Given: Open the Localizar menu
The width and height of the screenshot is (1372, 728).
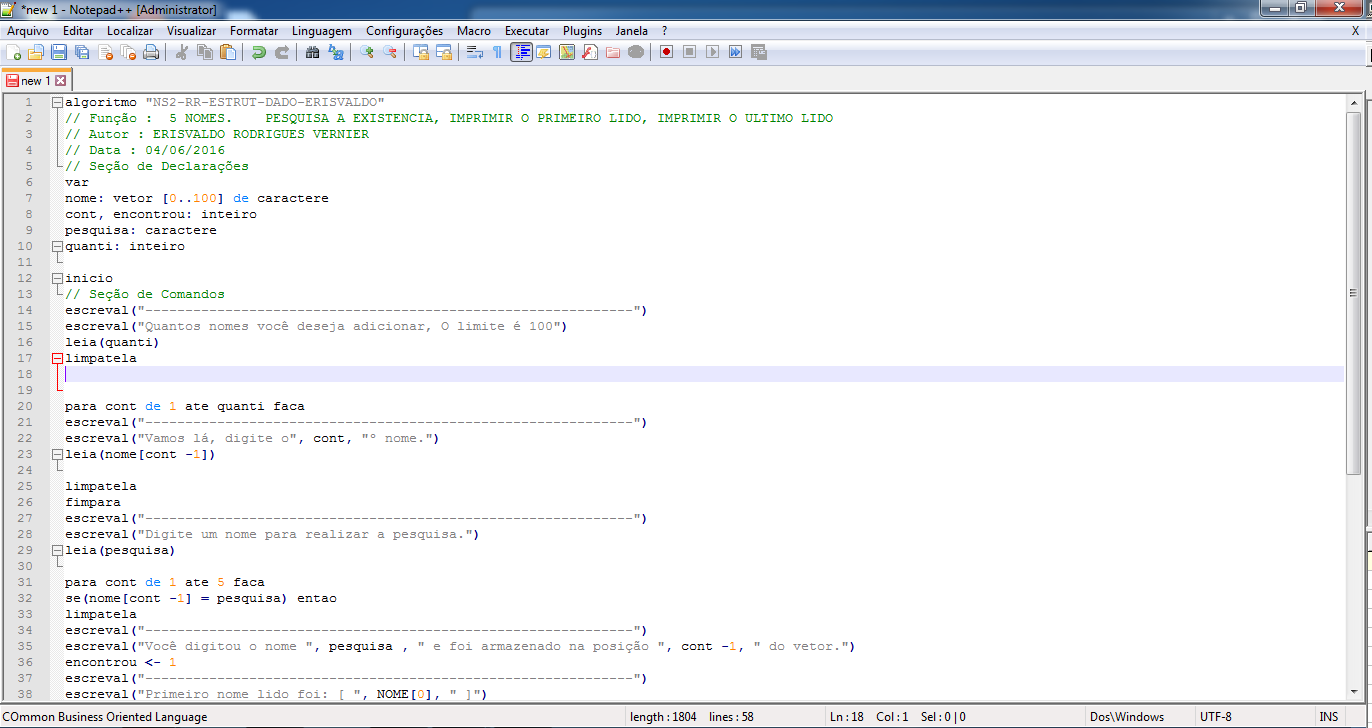Looking at the screenshot, I should (130, 31).
